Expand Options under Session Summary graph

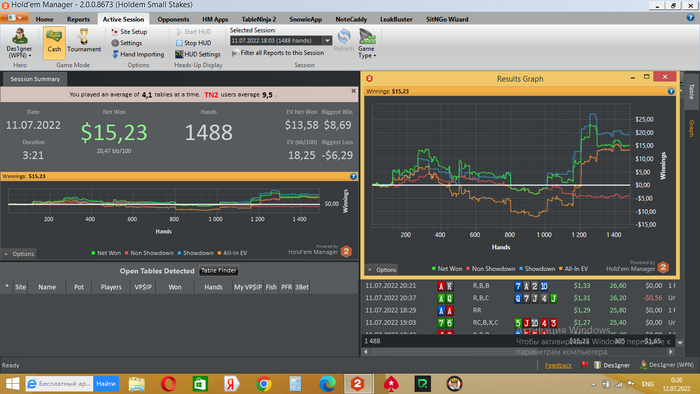pyautogui.click(x=19, y=254)
